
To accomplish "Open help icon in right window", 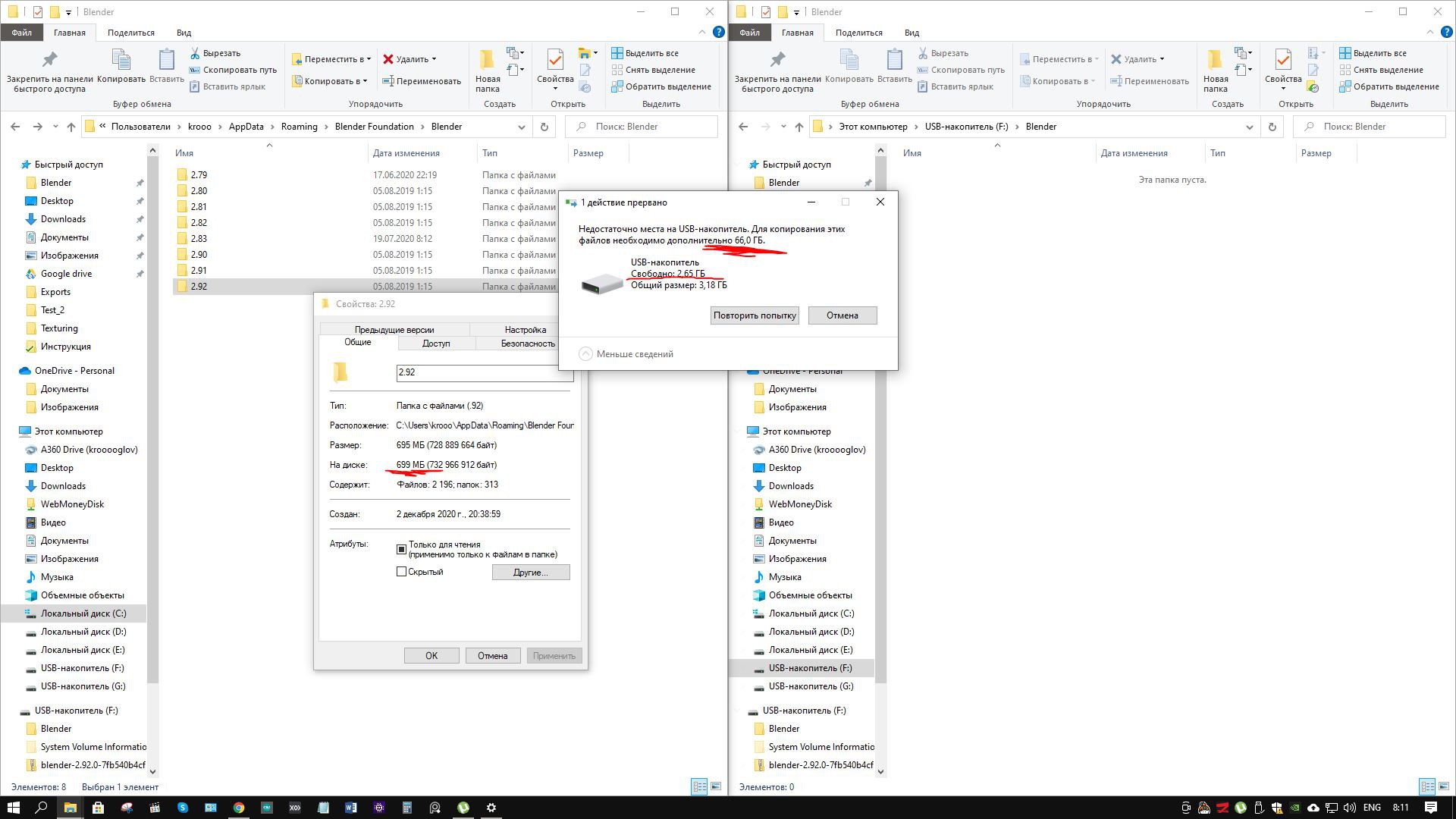I will click(1447, 33).
